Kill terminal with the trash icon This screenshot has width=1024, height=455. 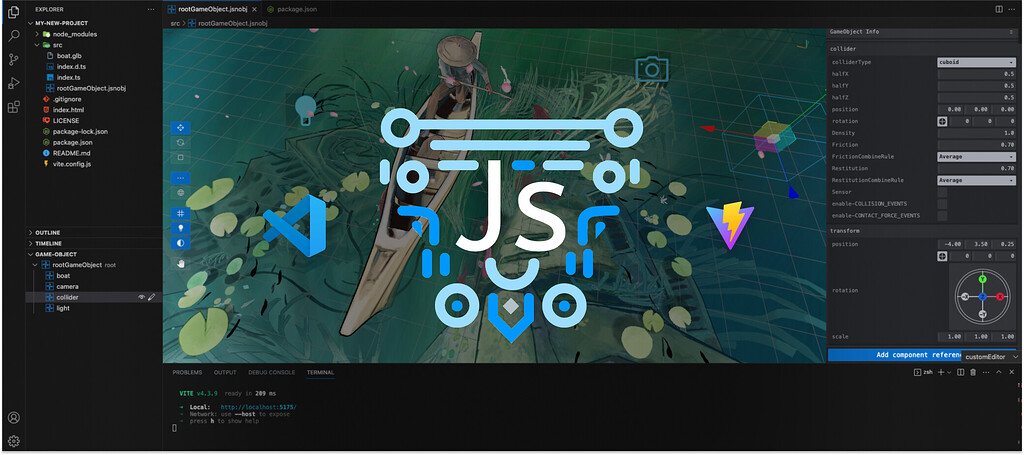click(972, 372)
